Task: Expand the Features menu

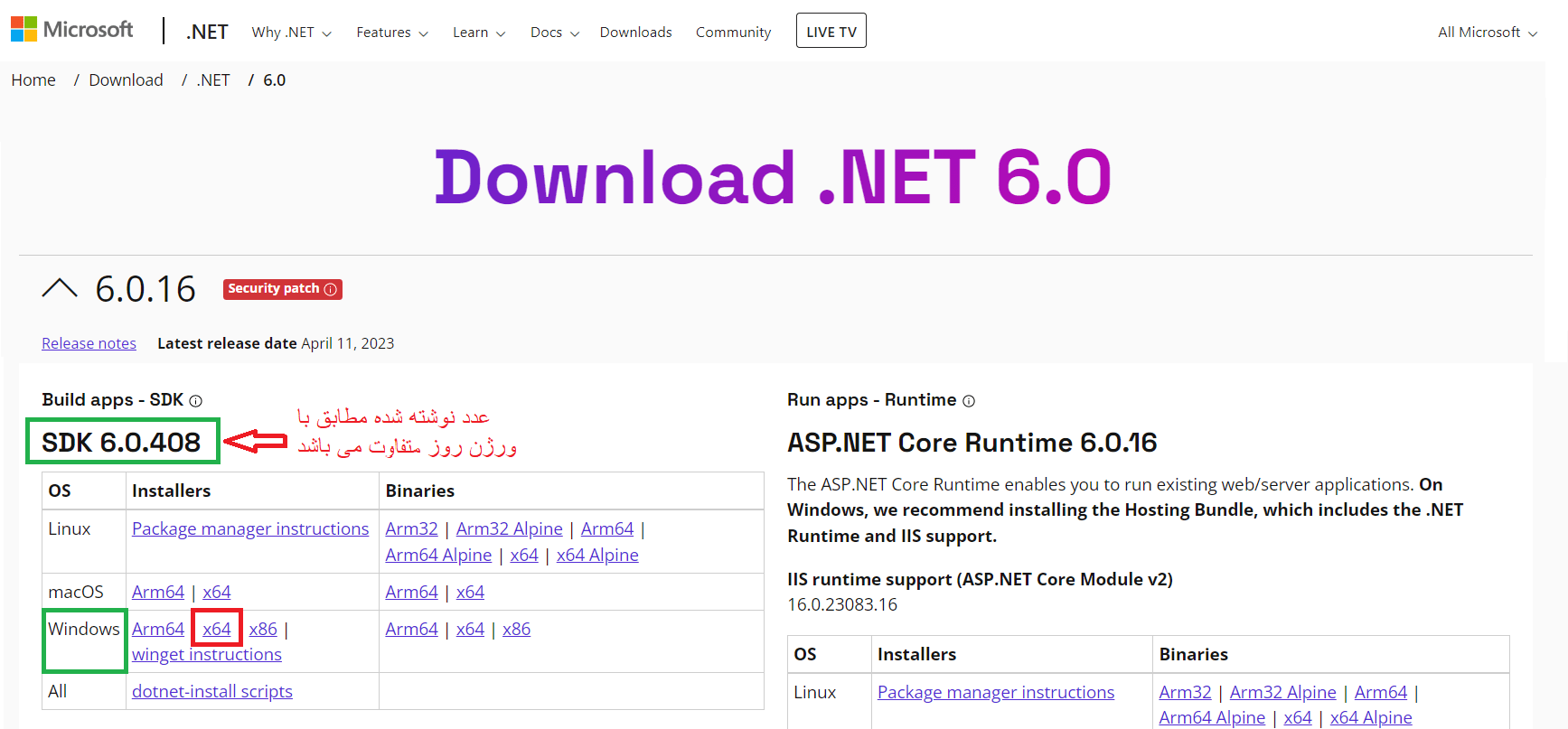Action: (391, 33)
